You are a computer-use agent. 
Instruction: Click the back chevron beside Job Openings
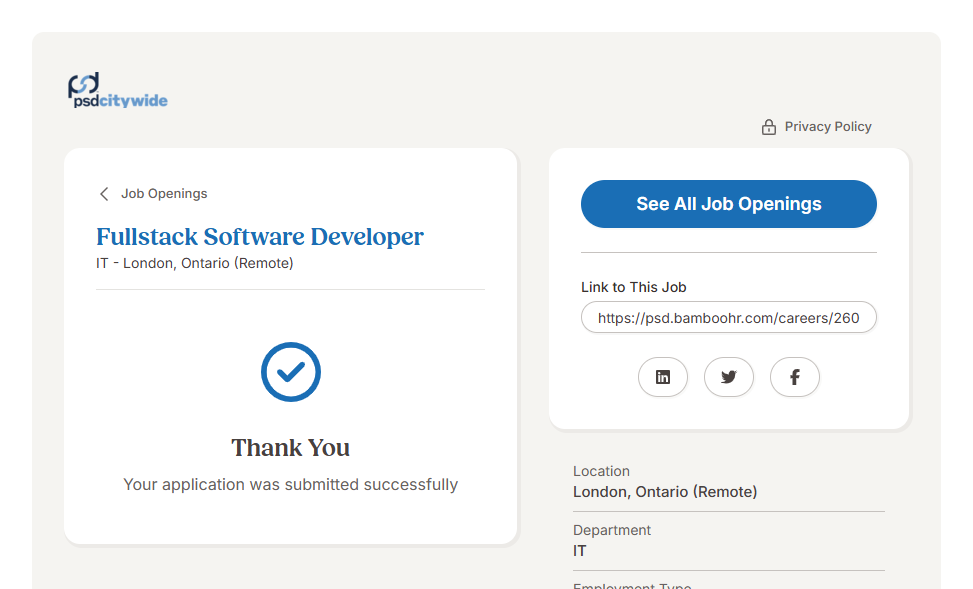[x=104, y=194]
